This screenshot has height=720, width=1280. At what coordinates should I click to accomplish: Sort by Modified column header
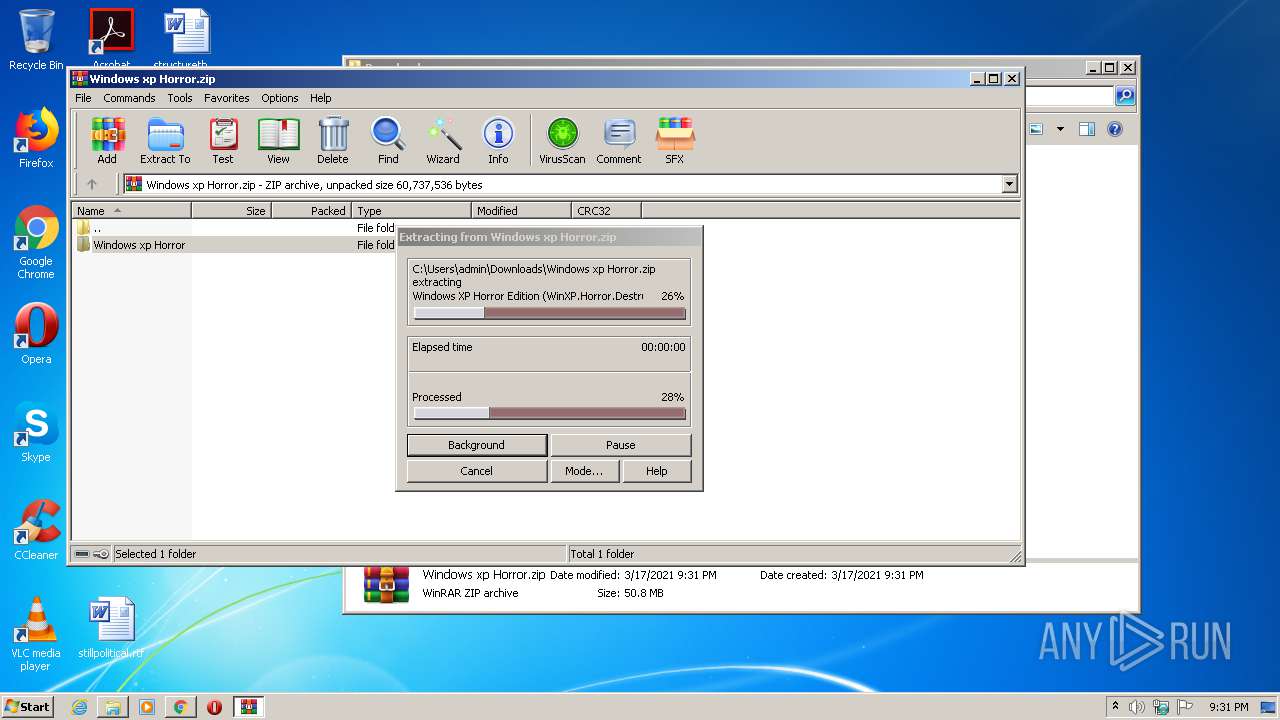[x=521, y=211]
